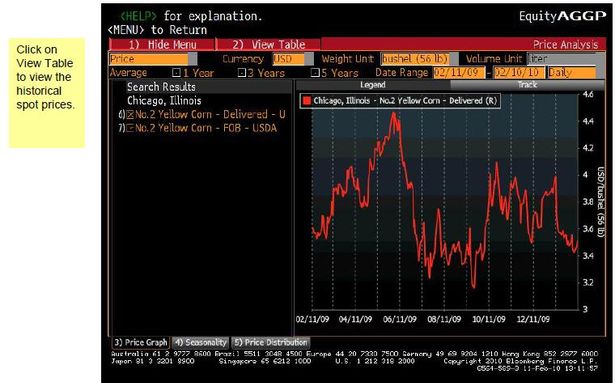This screenshot has height=383, width=615.
Task: Click the end date field 02/10/10
Action: tap(519, 73)
